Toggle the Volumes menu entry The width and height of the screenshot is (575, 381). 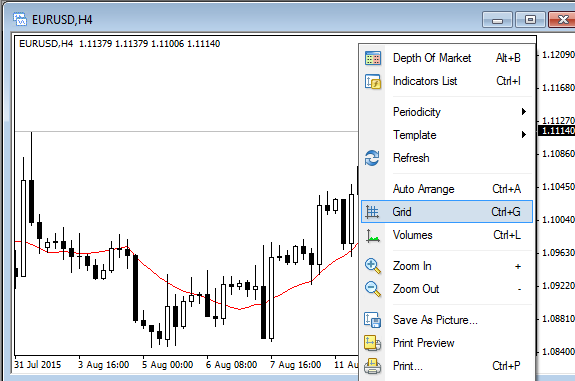447,235
